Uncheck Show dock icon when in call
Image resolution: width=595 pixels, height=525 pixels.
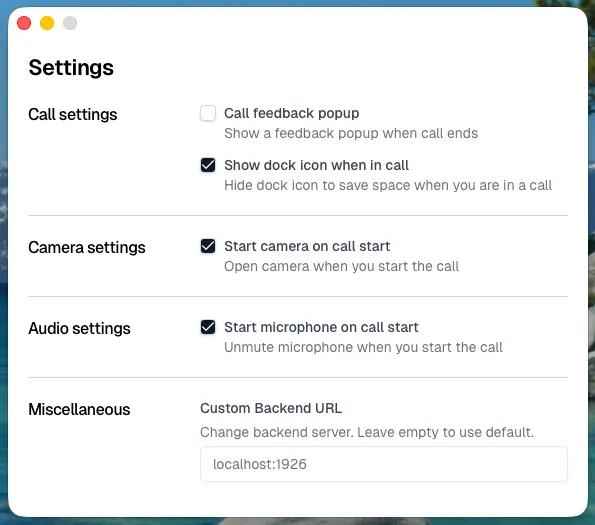[208, 165]
